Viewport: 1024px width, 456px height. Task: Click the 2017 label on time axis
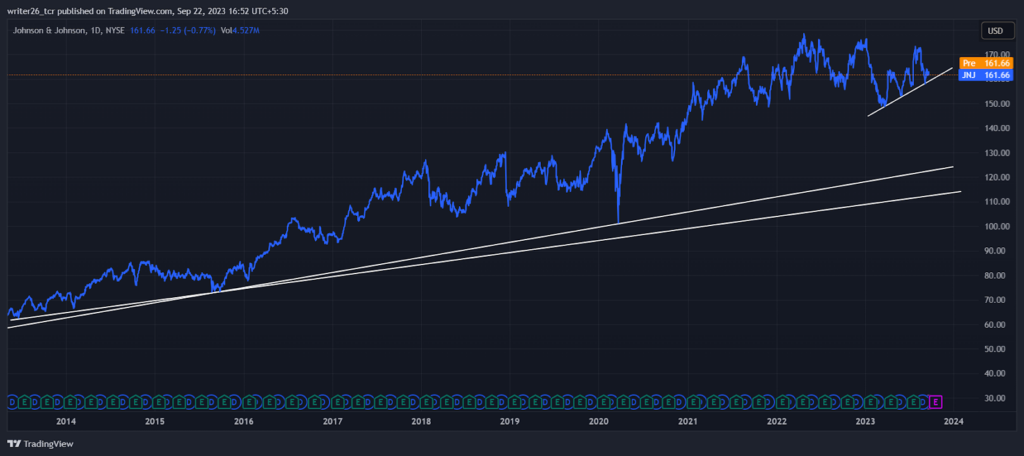(x=332, y=421)
